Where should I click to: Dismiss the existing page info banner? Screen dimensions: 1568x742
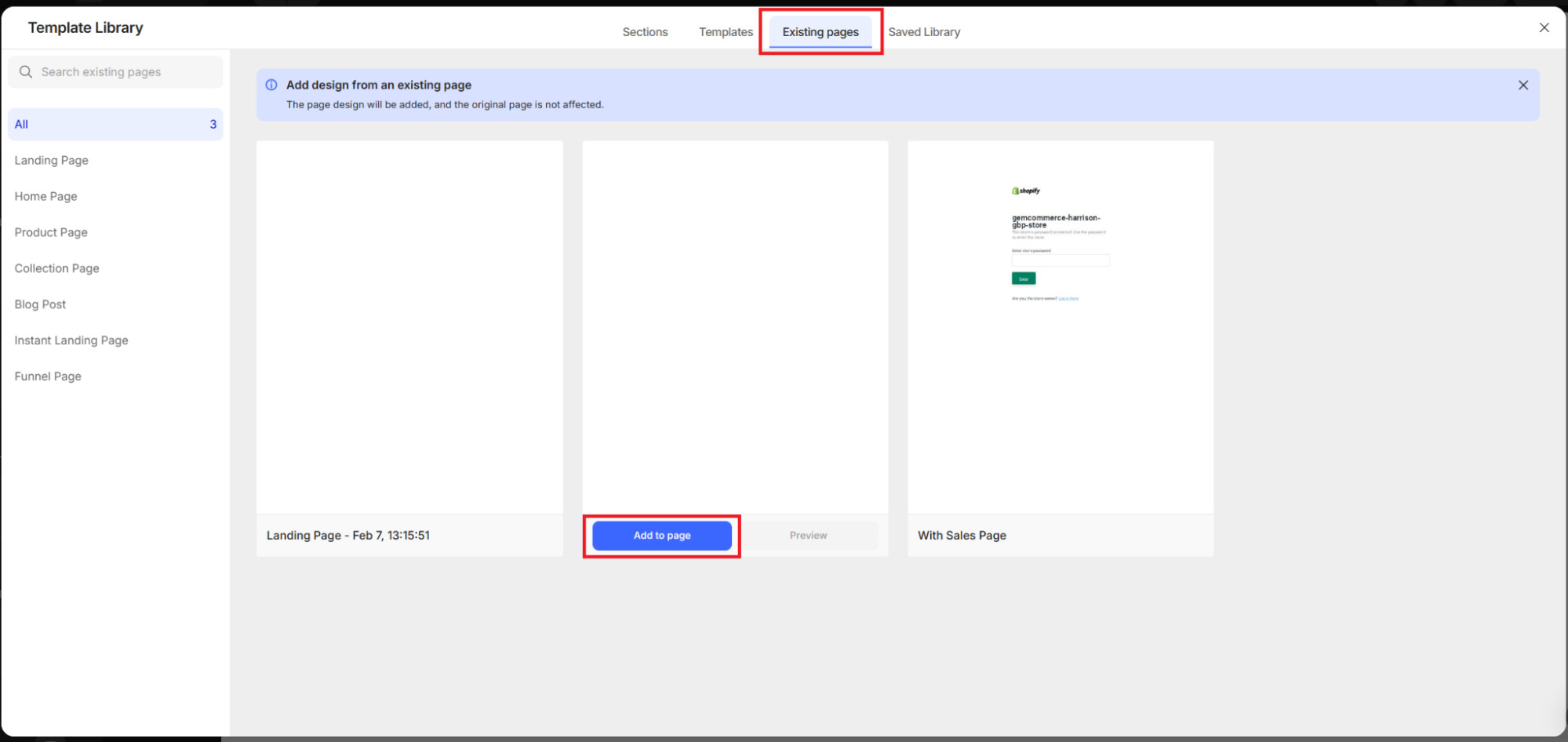point(1523,85)
